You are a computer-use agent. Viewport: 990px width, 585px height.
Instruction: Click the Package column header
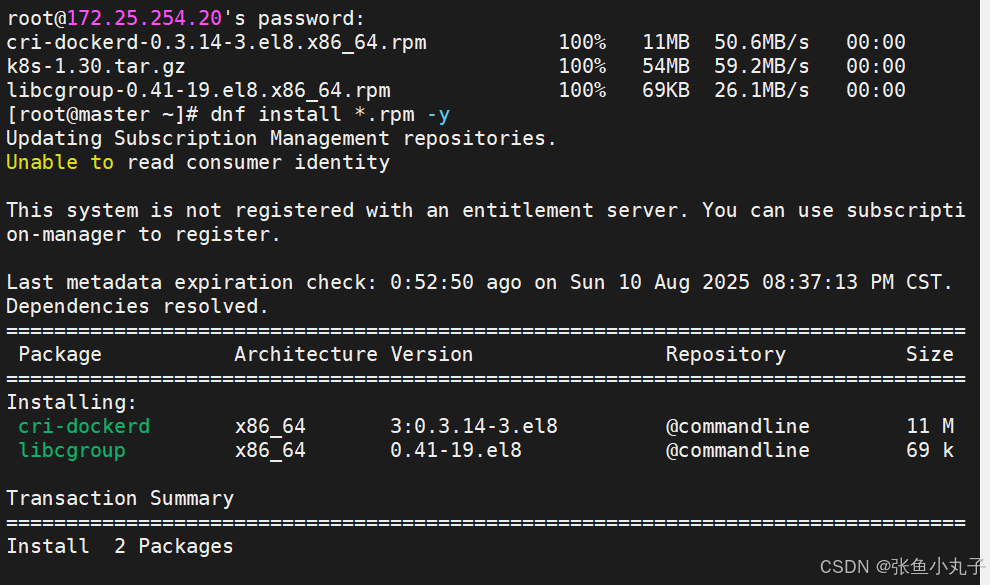[60, 354]
